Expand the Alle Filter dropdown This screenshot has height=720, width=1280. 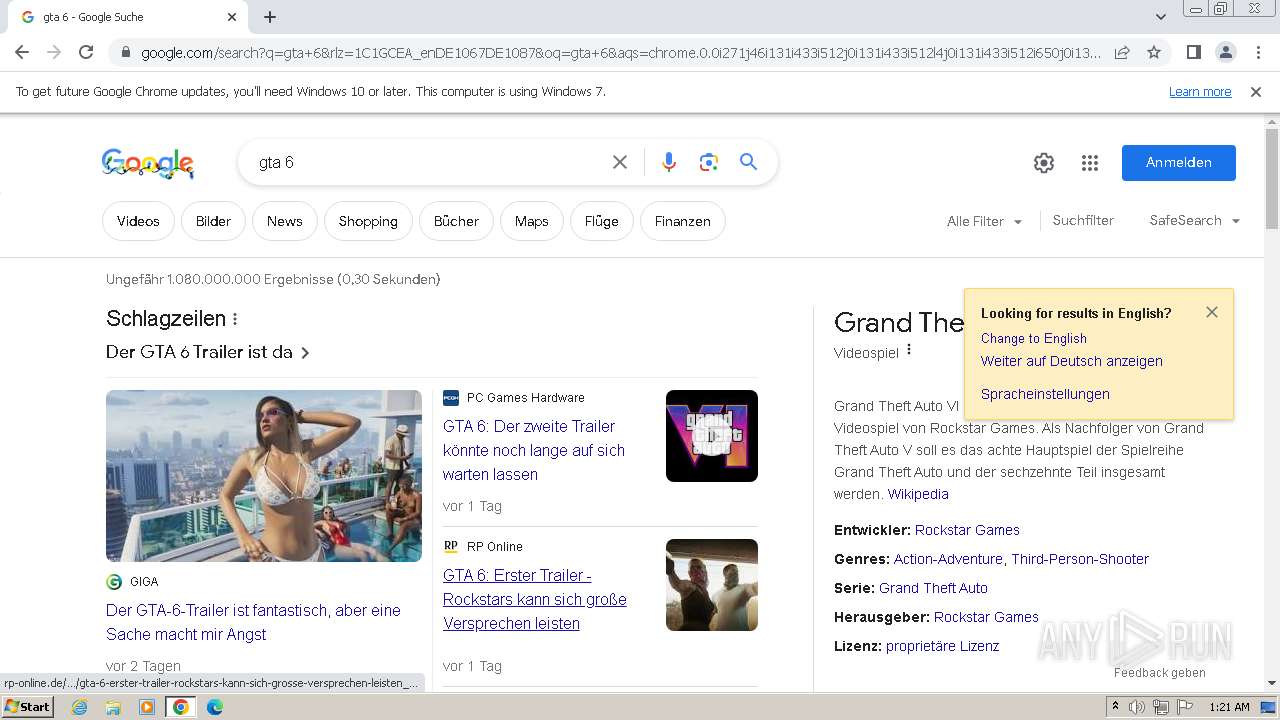point(984,221)
